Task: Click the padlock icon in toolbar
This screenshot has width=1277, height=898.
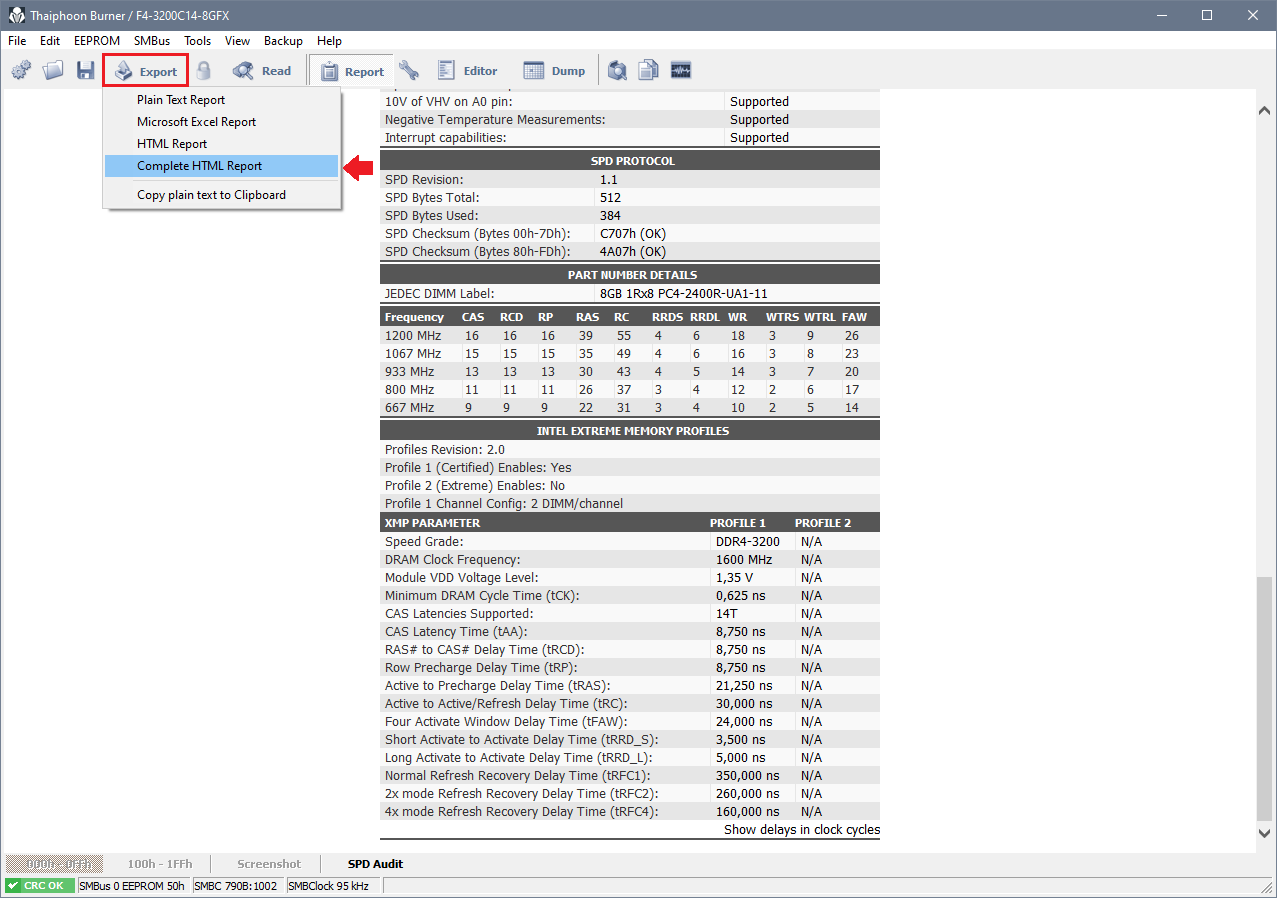Action: click(204, 71)
